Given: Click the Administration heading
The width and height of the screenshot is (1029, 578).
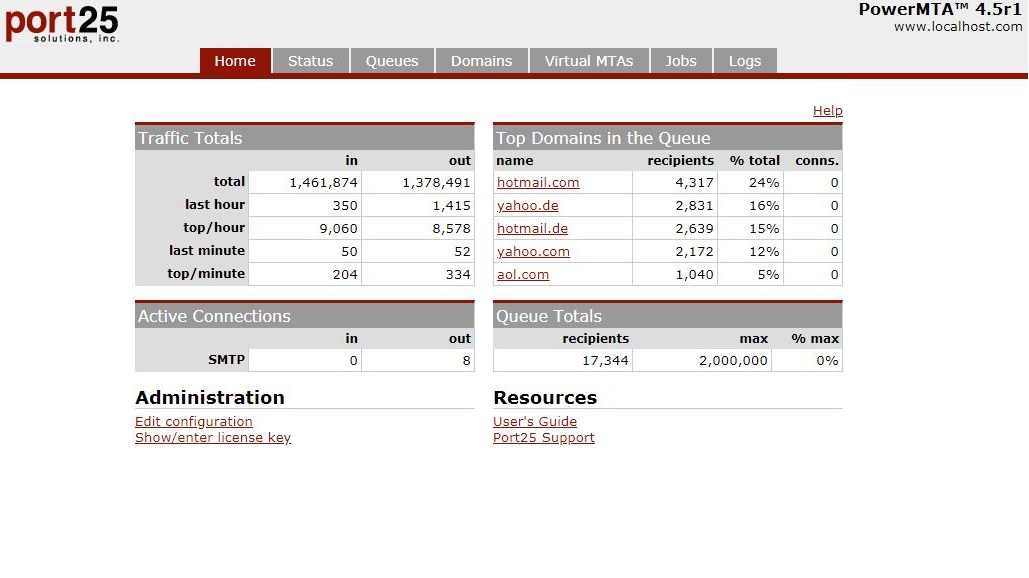Looking at the screenshot, I should 210,398.
